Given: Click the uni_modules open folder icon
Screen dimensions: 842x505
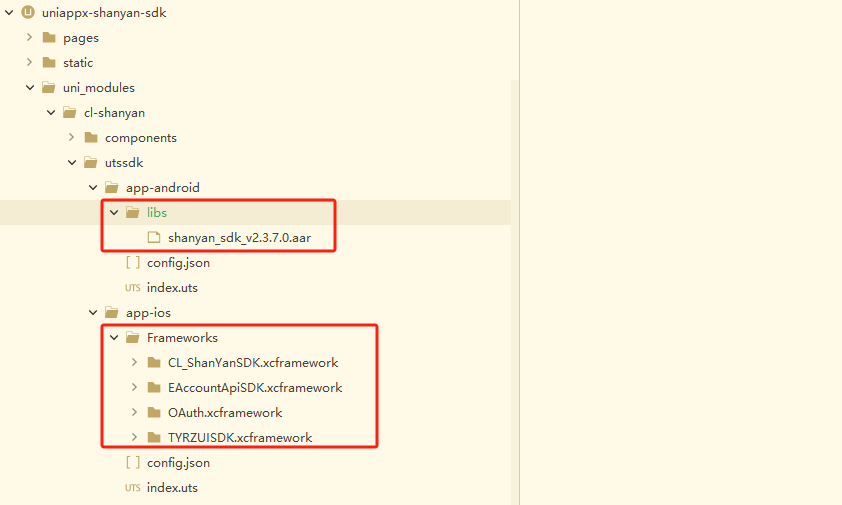Looking at the screenshot, I should tap(49, 87).
